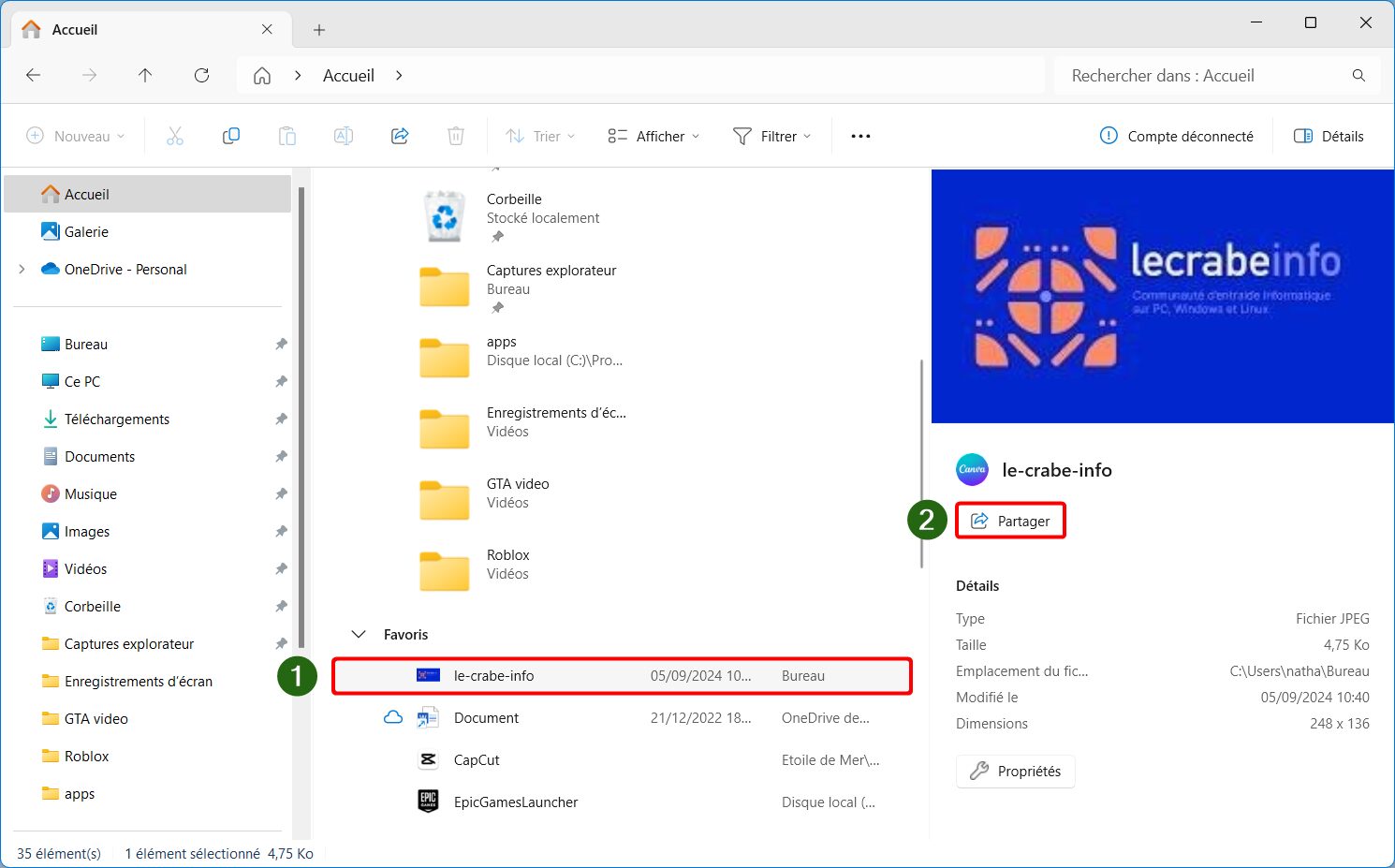Click the Copy icon in toolbar
The height and width of the screenshot is (868, 1395).
click(x=231, y=136)
